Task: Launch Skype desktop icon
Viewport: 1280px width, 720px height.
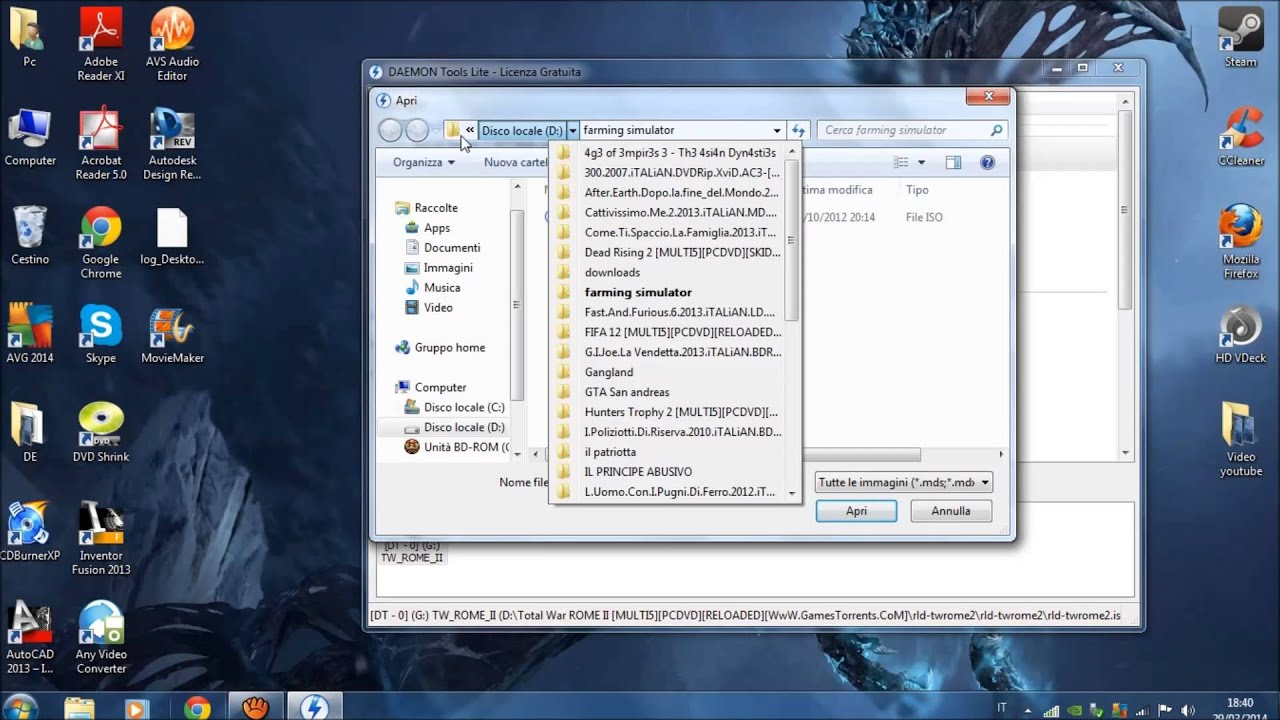Action: pos(101,335)
